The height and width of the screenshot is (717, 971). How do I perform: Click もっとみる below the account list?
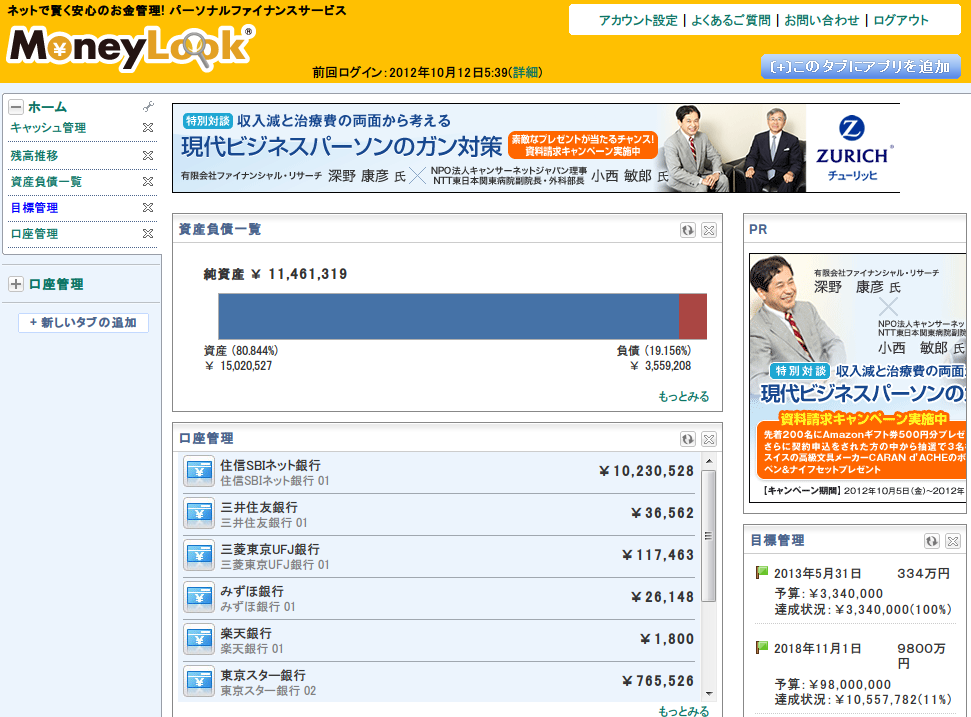(684, 711)
